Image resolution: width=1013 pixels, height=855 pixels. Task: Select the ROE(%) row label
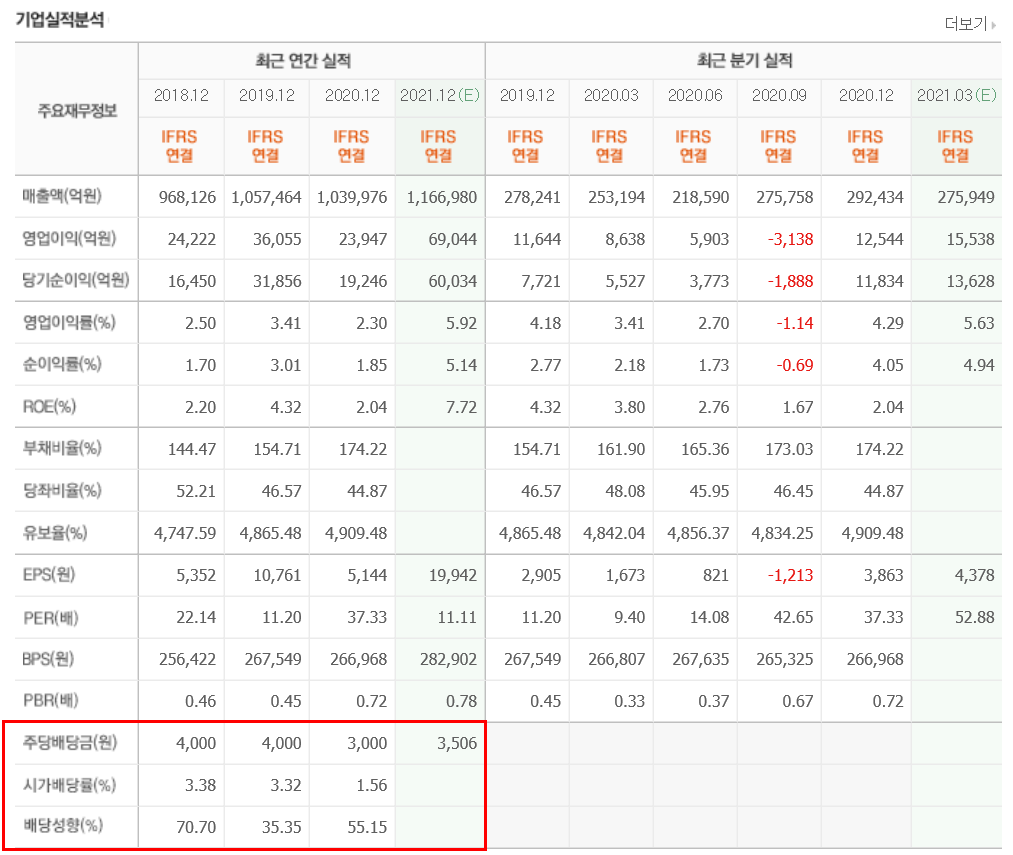click(x=49, y=406)
